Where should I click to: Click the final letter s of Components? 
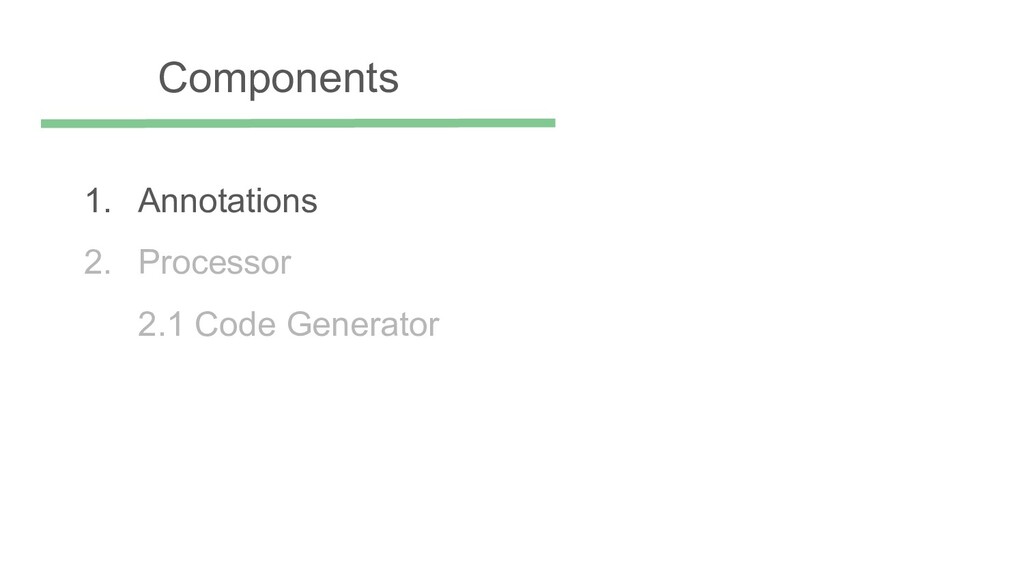[x=389, y=82]
